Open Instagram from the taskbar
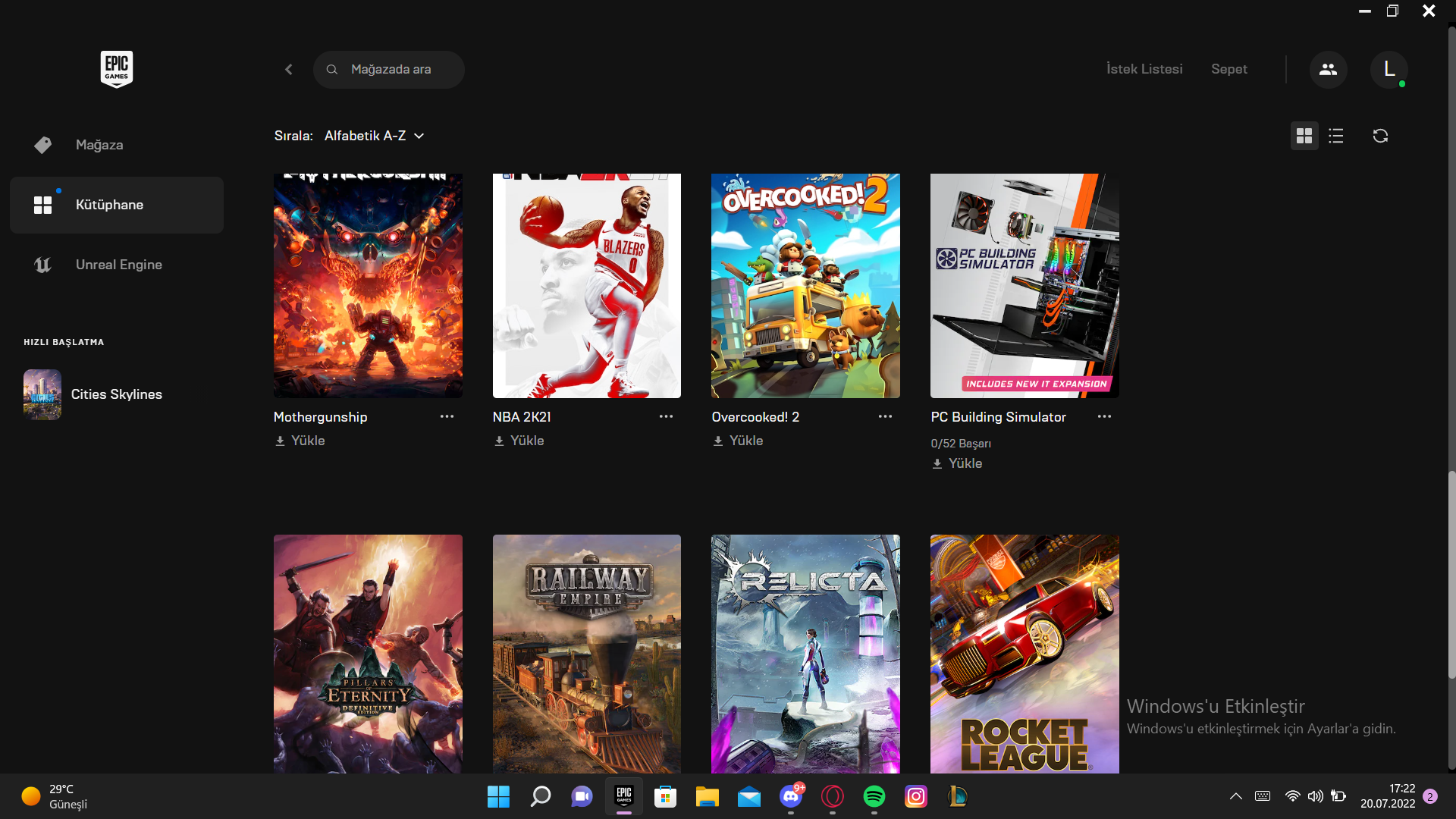Image resolution: width=1456 pixels, height=819 pixels. 916,796
